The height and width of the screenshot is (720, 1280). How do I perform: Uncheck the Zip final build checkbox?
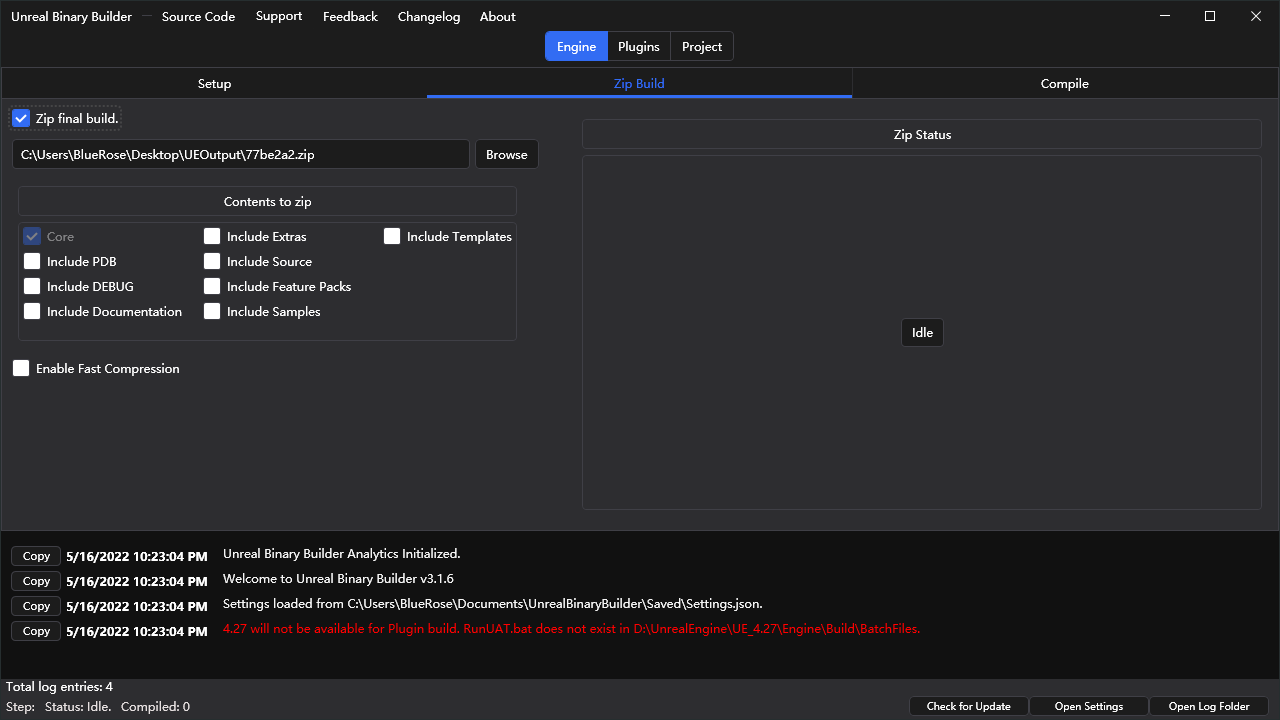[x=21, y=119]
